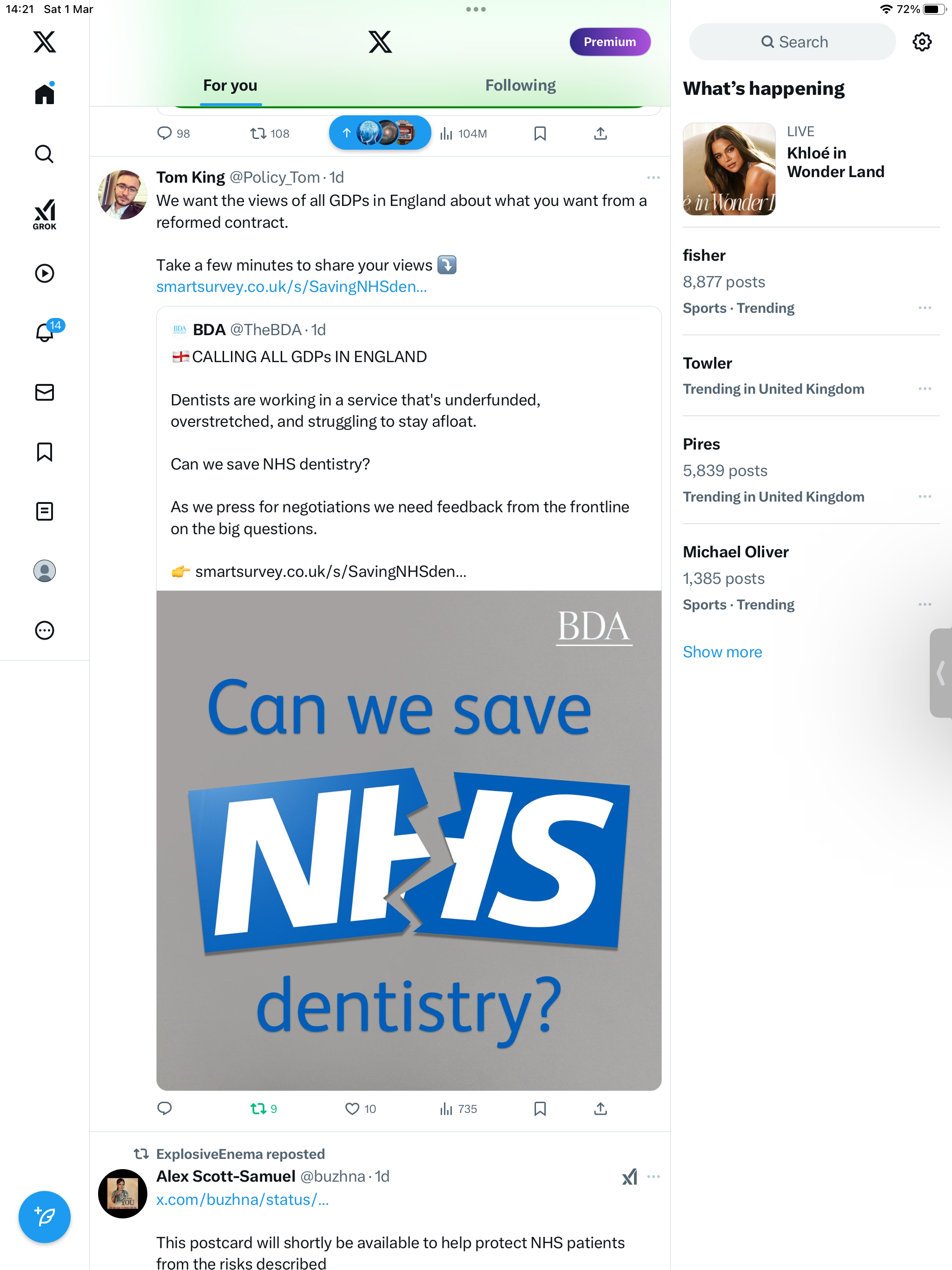Tap the new posts pill with avatars
Image resolution: width=952 pixels, height=1270 pixels.
379,132
